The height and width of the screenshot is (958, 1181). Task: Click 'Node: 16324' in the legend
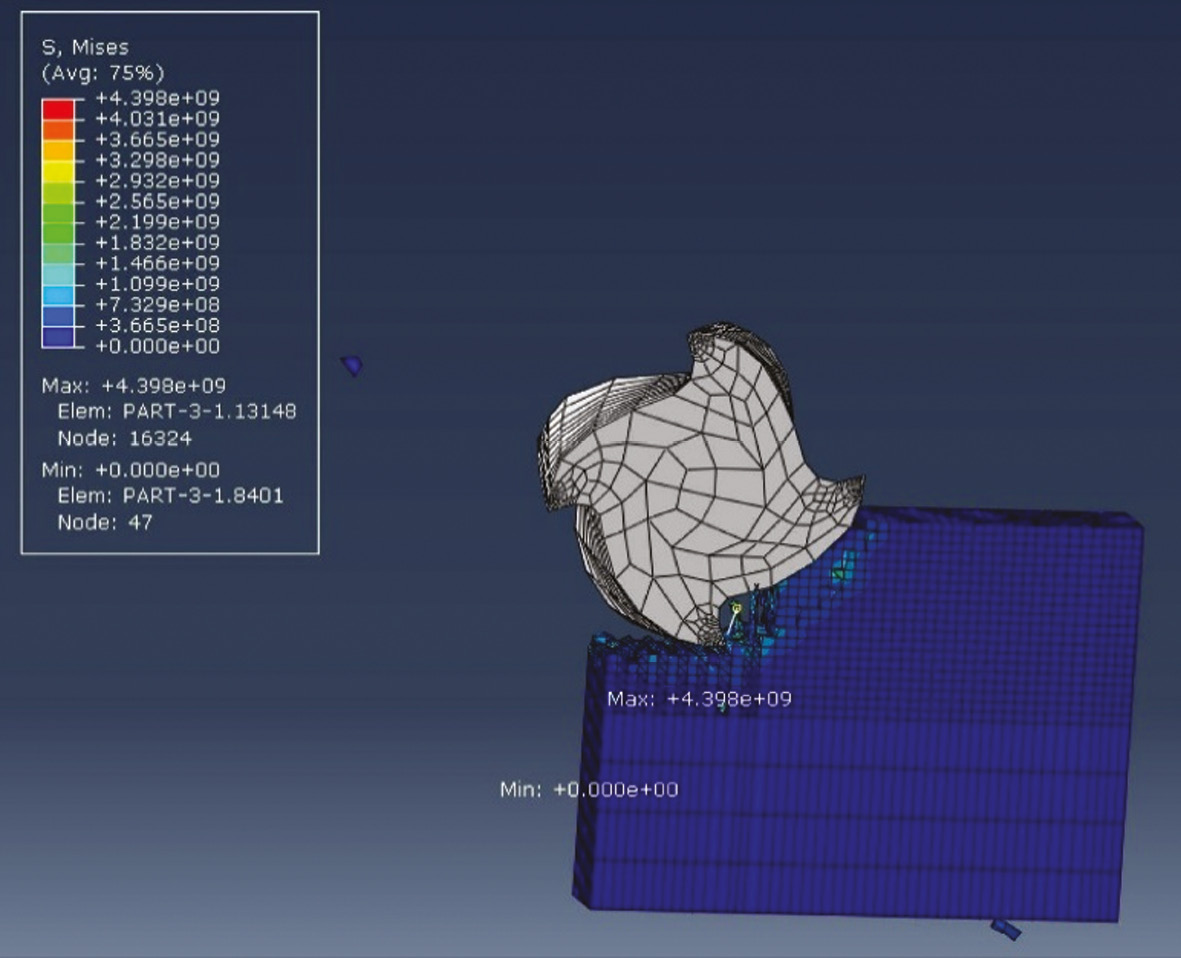(x=125, y=438)
